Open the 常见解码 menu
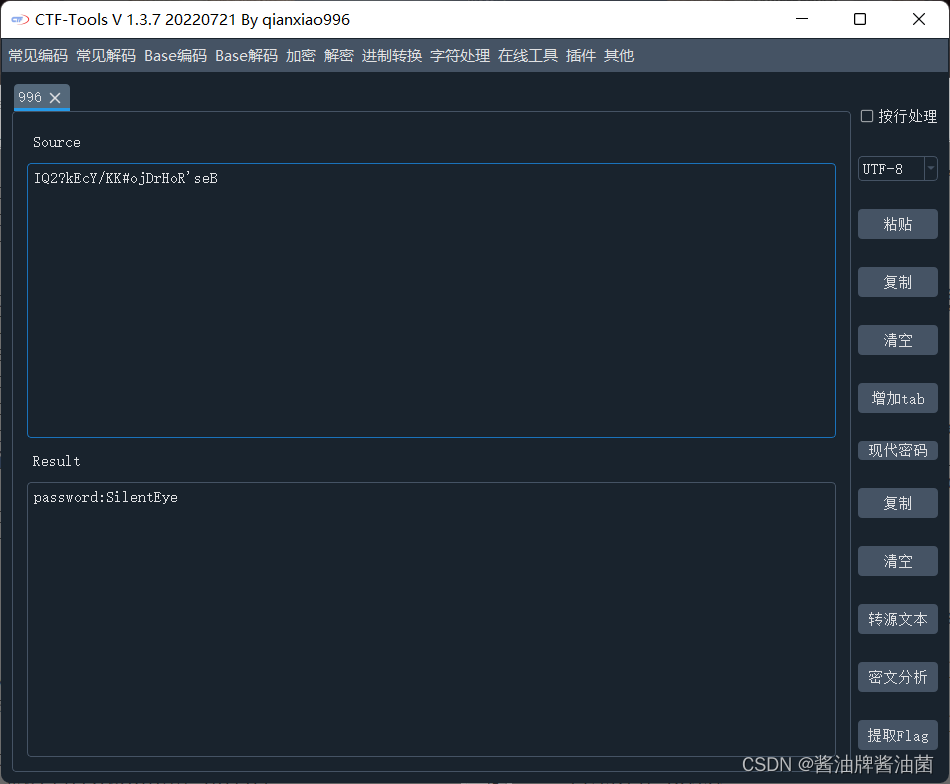The height and width of the screenshot is (784, 950). tap(106, 56)
